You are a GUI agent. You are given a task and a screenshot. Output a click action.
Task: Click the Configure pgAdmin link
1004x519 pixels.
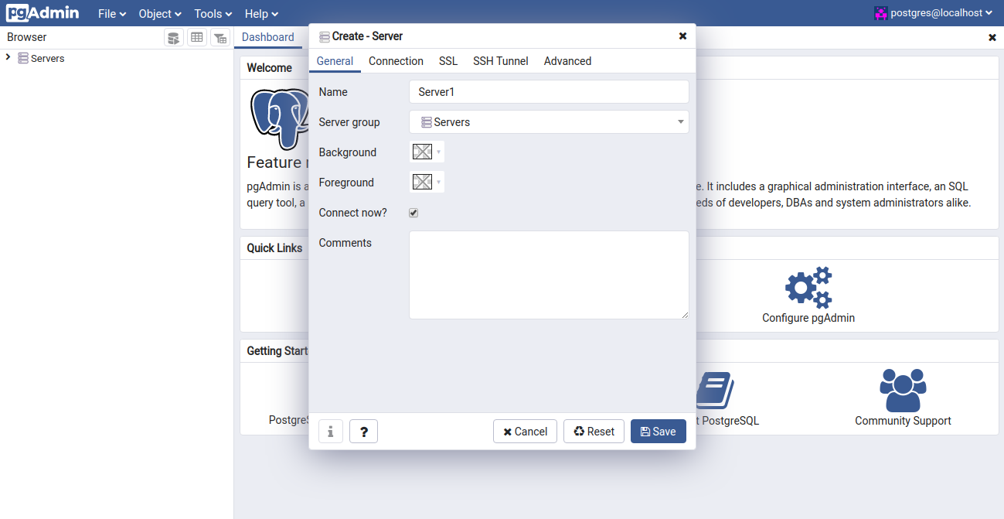click(808, 318)
